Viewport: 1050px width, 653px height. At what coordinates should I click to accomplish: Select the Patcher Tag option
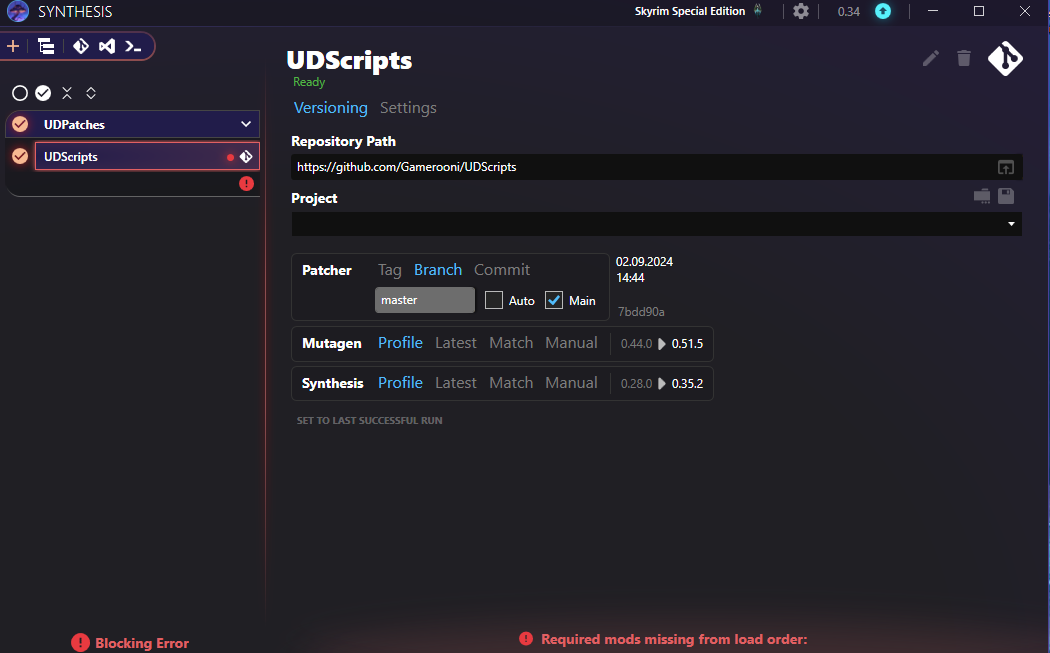[x=390, y=270]
